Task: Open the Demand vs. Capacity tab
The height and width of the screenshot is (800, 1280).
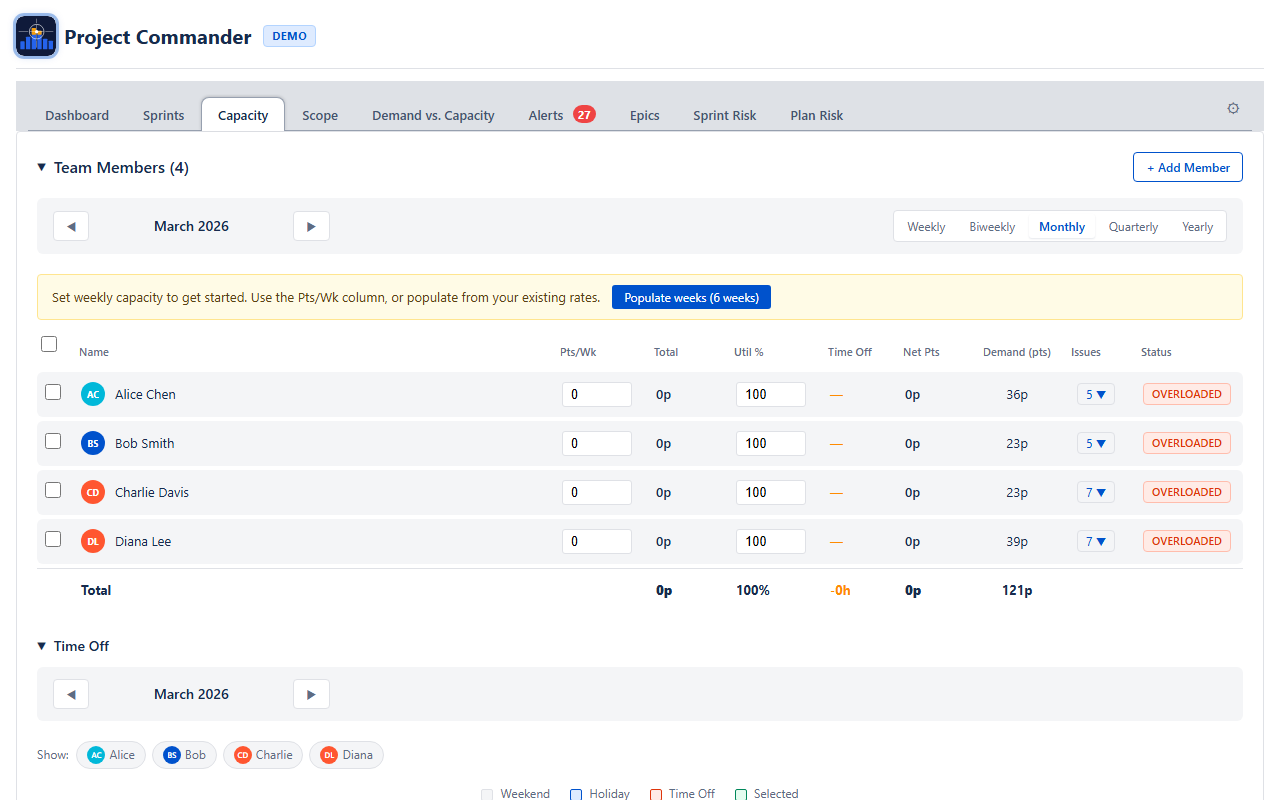Action: (433, 115)
